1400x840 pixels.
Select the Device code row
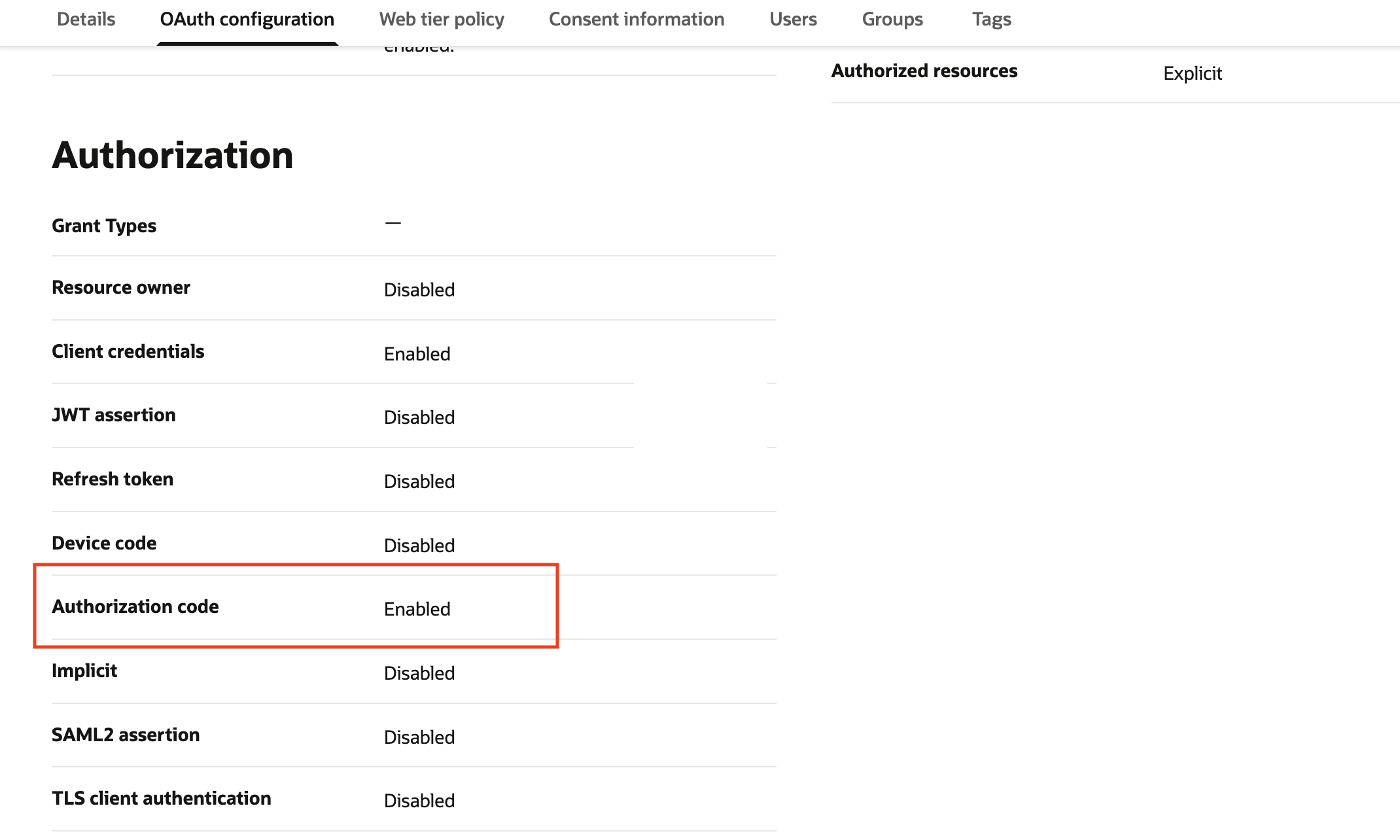[x=104, y=542]
